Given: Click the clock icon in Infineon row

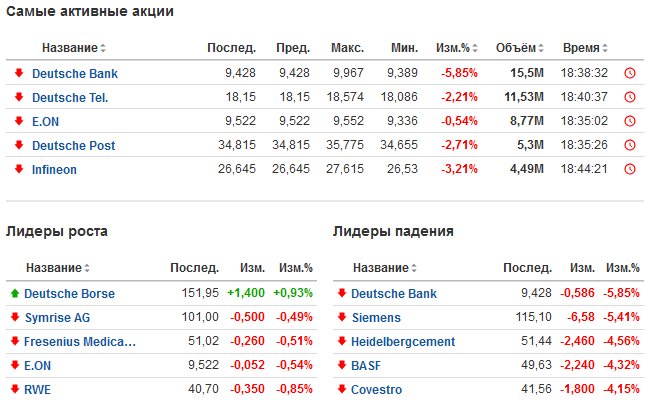Looking at the screenshot, I should pos(630,169).
